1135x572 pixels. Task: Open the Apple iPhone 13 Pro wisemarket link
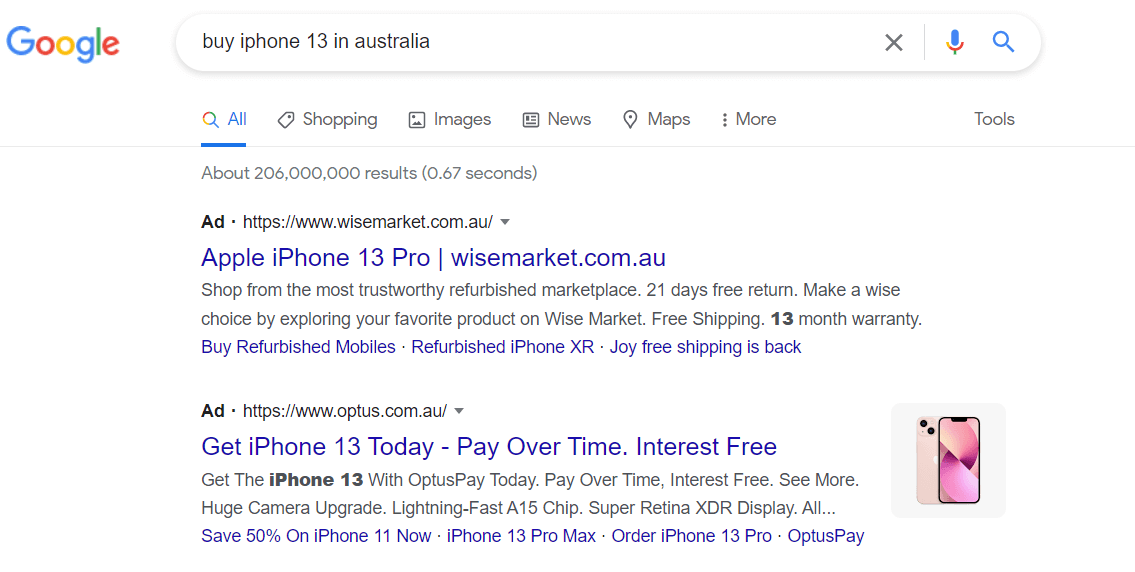pos(433,258)
